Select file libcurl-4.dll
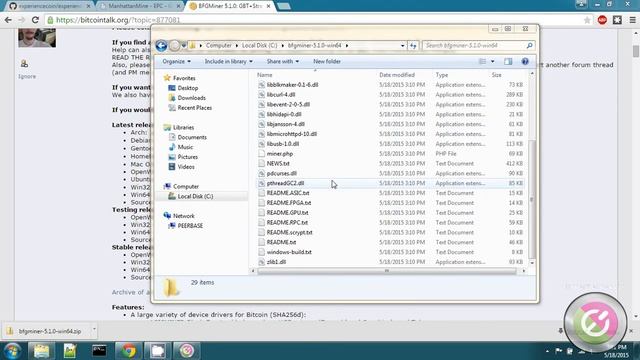Viewport: 640px width, 360px height. pyautogui.click(x=281, y=95)
